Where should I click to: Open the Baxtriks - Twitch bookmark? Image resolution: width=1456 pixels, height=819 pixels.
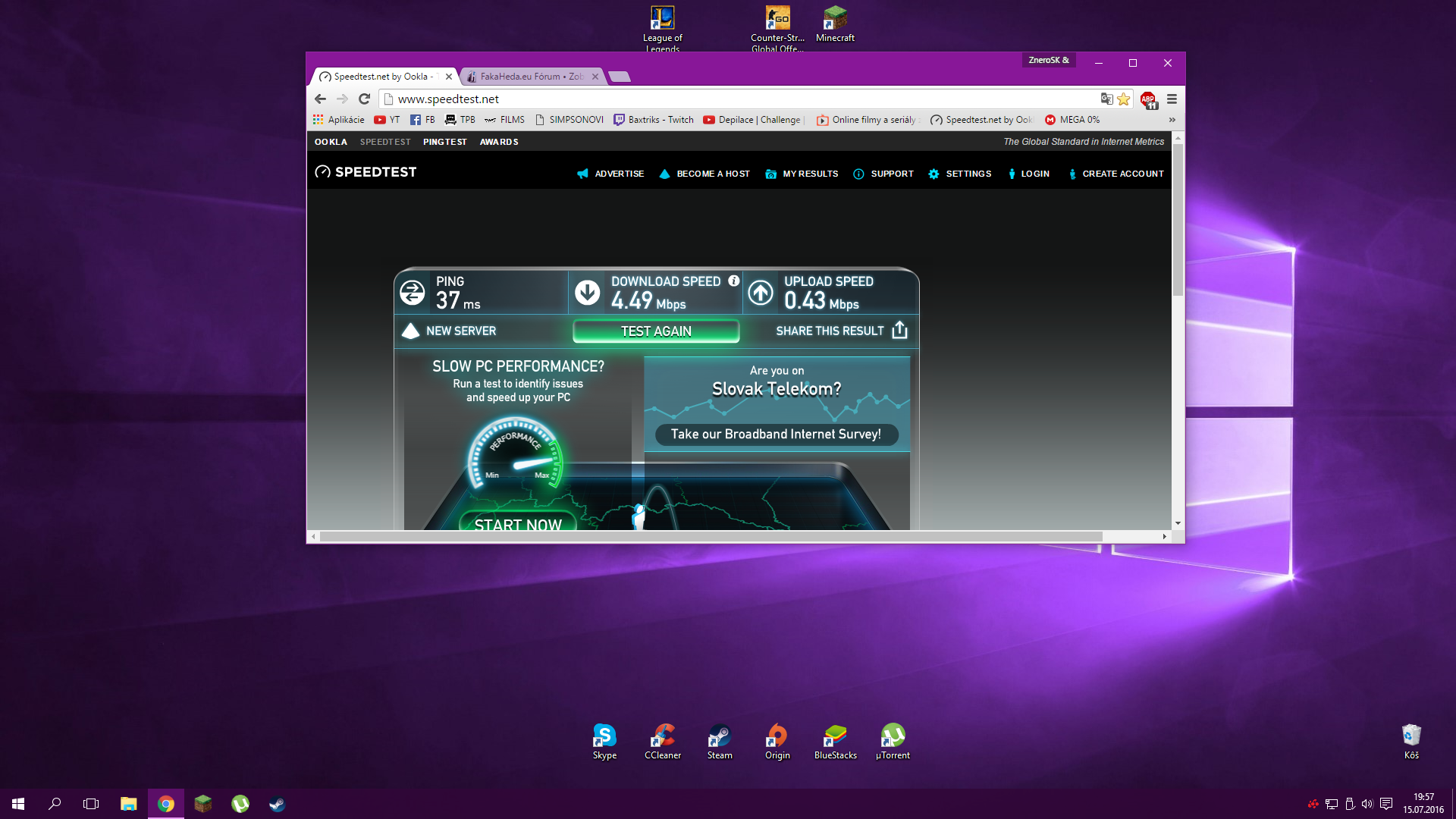(654, 120)
